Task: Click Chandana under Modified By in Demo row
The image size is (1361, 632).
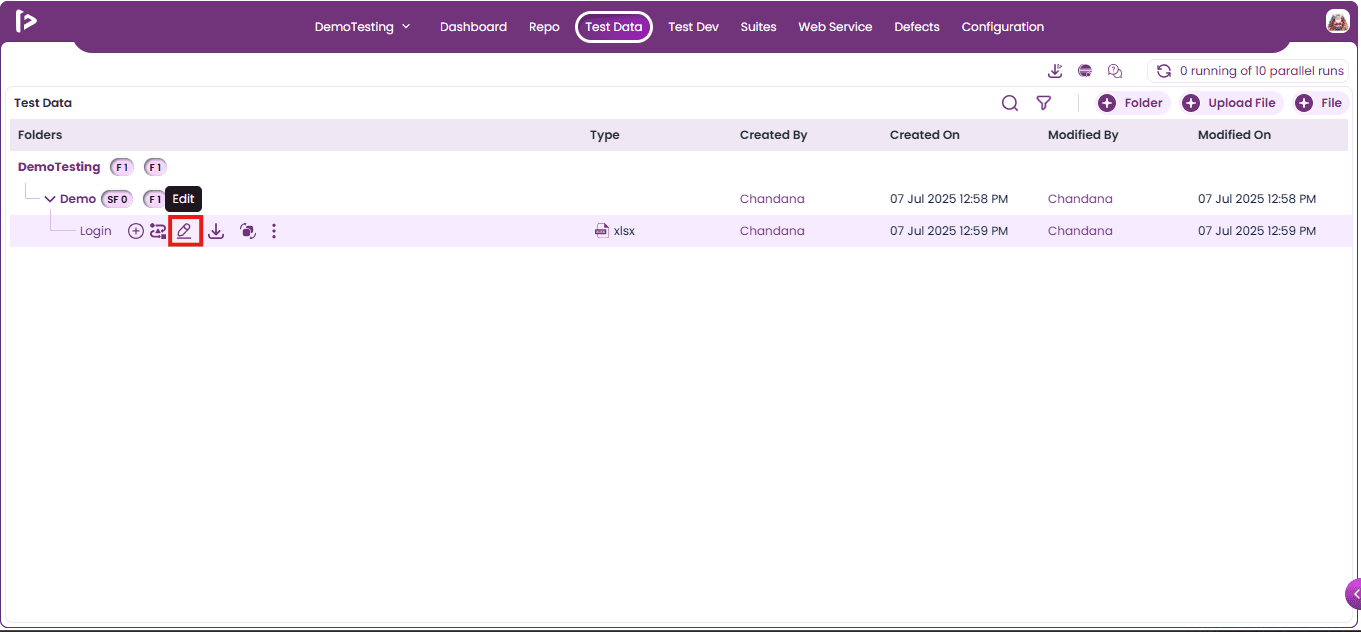Action: pyautogui.click(x=1080, y=199)
